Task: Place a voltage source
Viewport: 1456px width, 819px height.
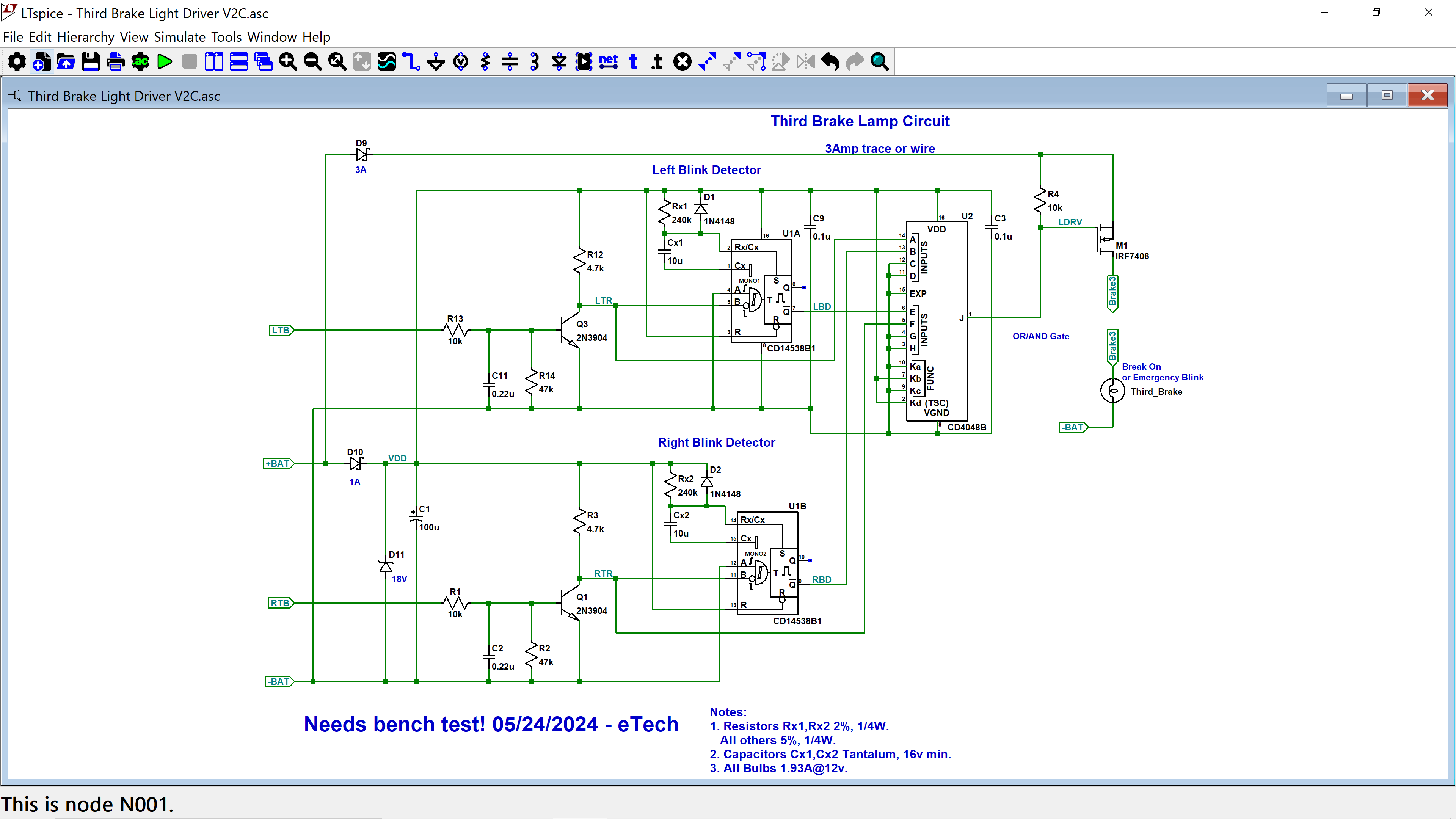Action: point(461,61)
